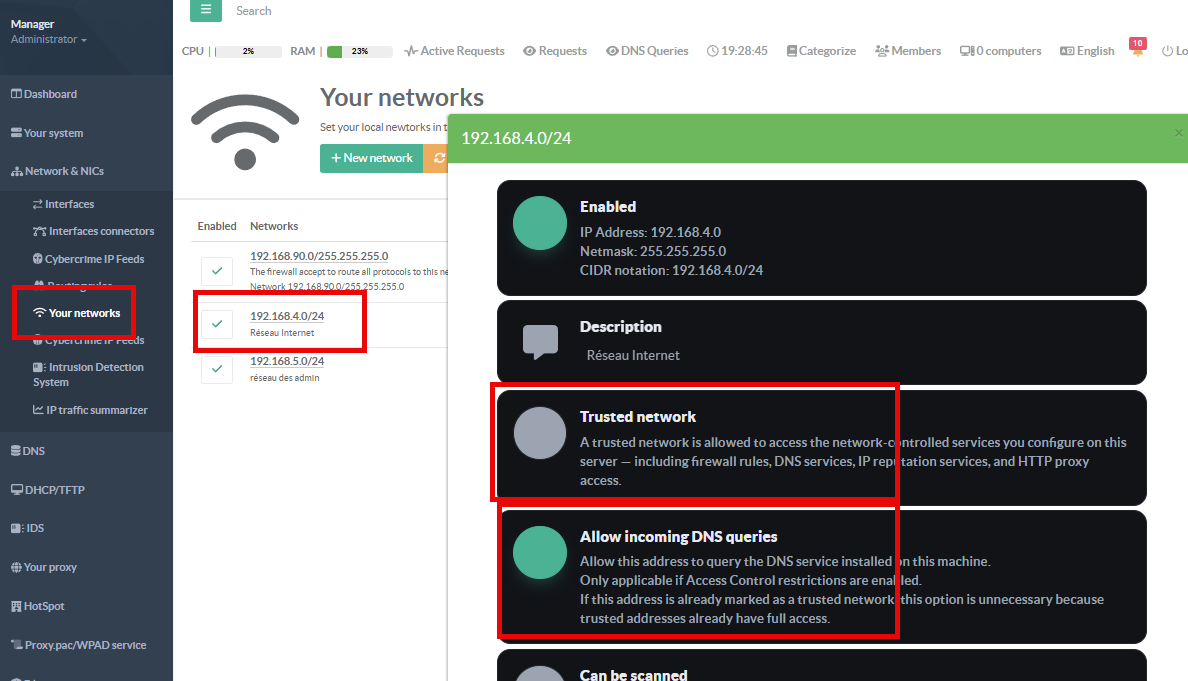This screenshot has width=1188, height=681.
Task: Click the notification bell icon
Action: click(x=1137, y=51)
